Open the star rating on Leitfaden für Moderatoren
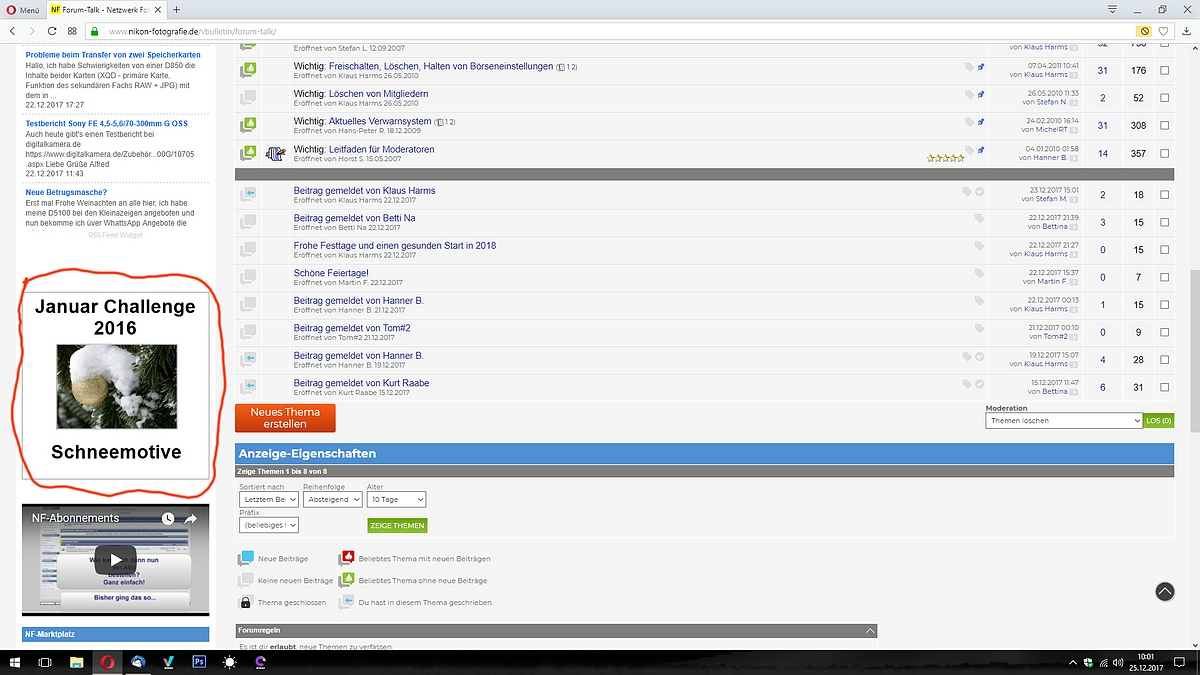 click(945, 158)
